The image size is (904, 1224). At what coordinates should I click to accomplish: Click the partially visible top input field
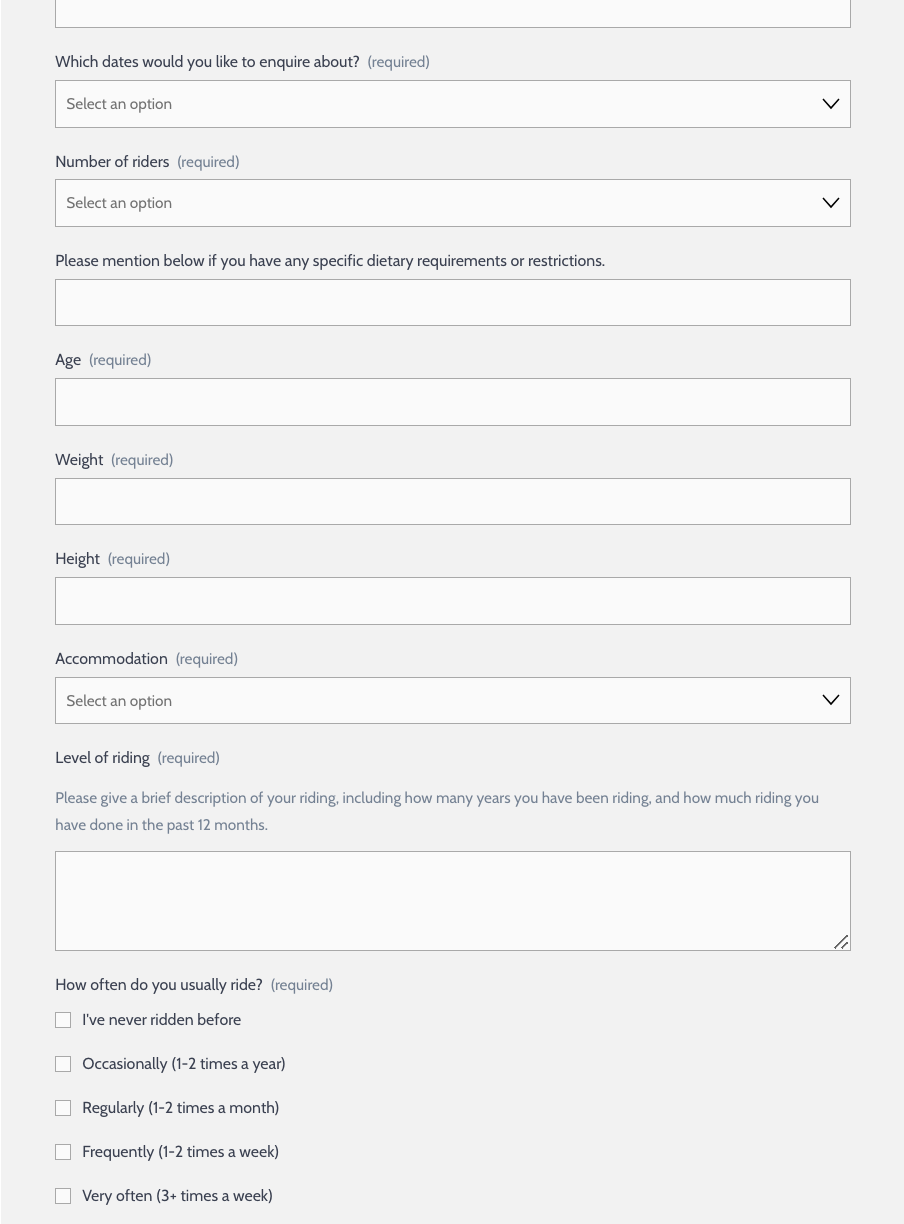pos(453,13)
